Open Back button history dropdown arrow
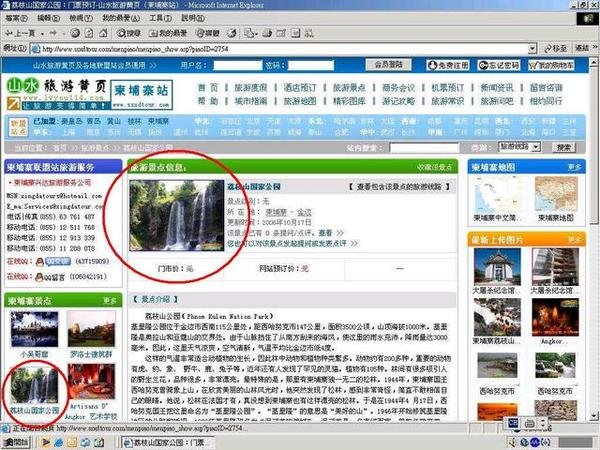600x450 pixels. pyautogui.click(x=42, y=34)
